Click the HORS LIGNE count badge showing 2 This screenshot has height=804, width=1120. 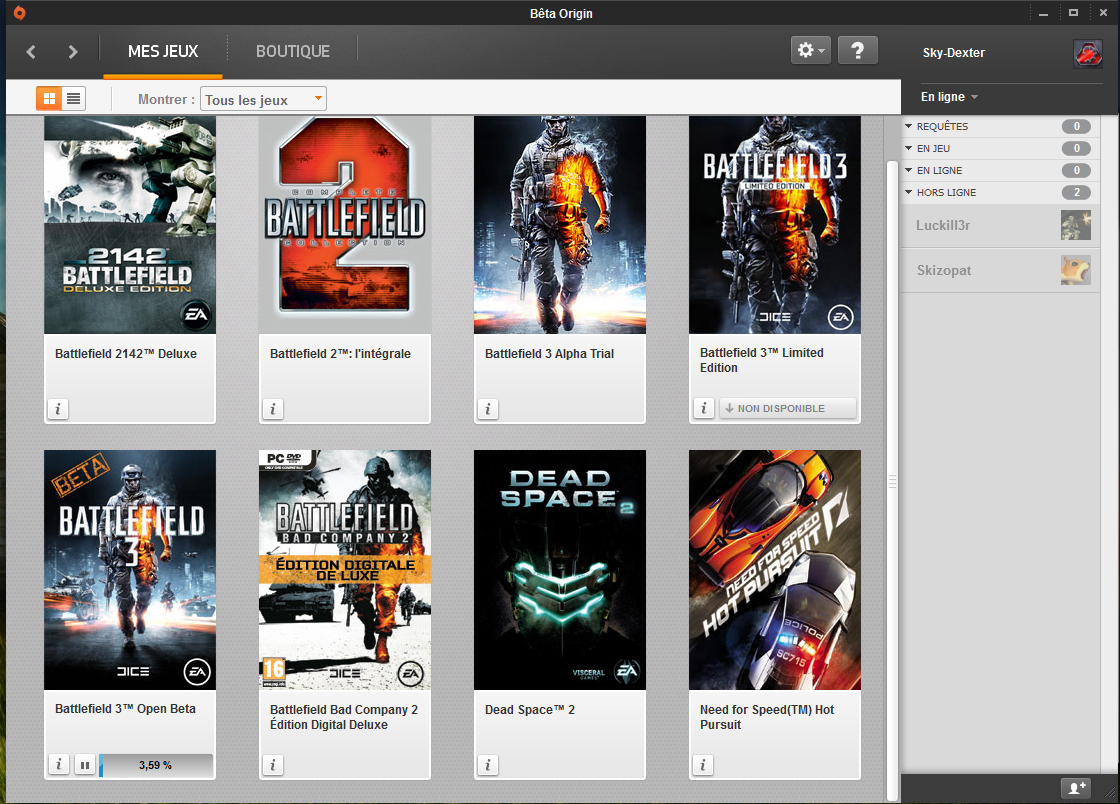pos(1076,192)
